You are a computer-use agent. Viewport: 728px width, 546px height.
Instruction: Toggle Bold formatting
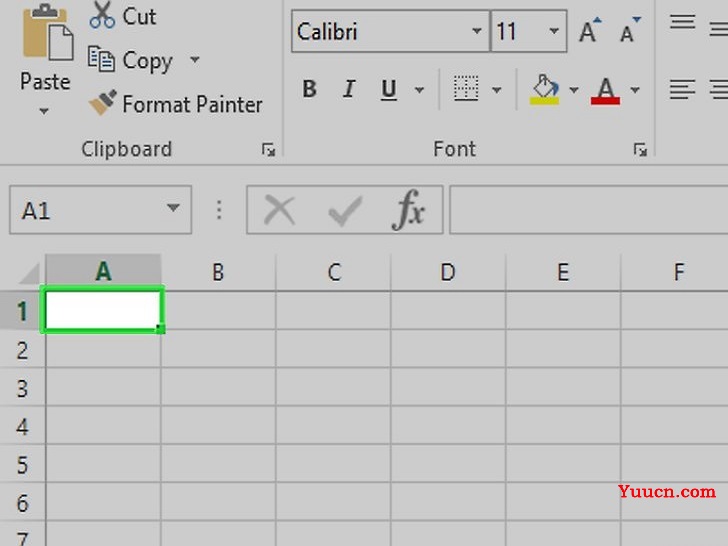pos(310,89)
